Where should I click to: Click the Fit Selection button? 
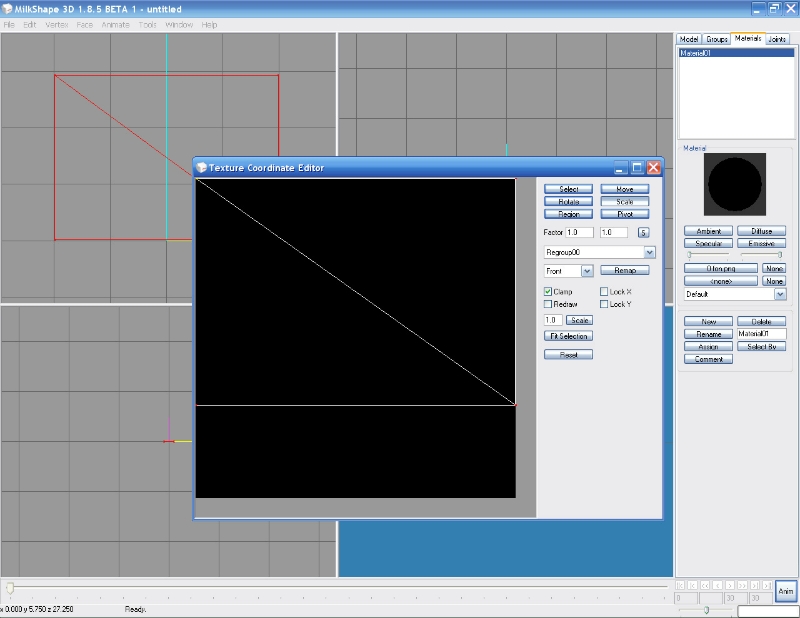(568, 336)
